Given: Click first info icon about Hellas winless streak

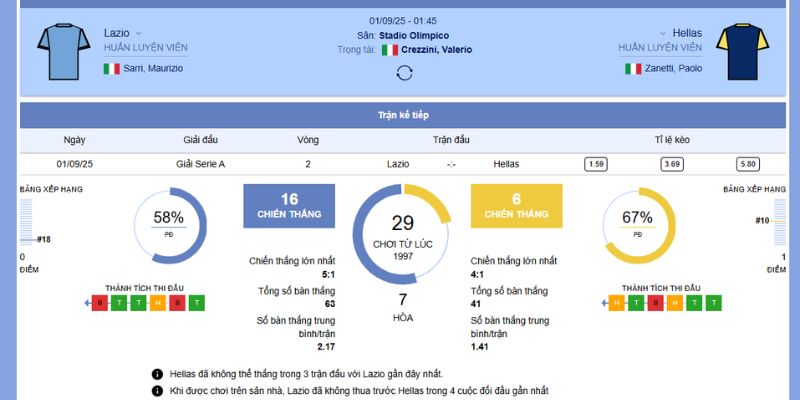Looking at the screenshot, I should [157, 374].
